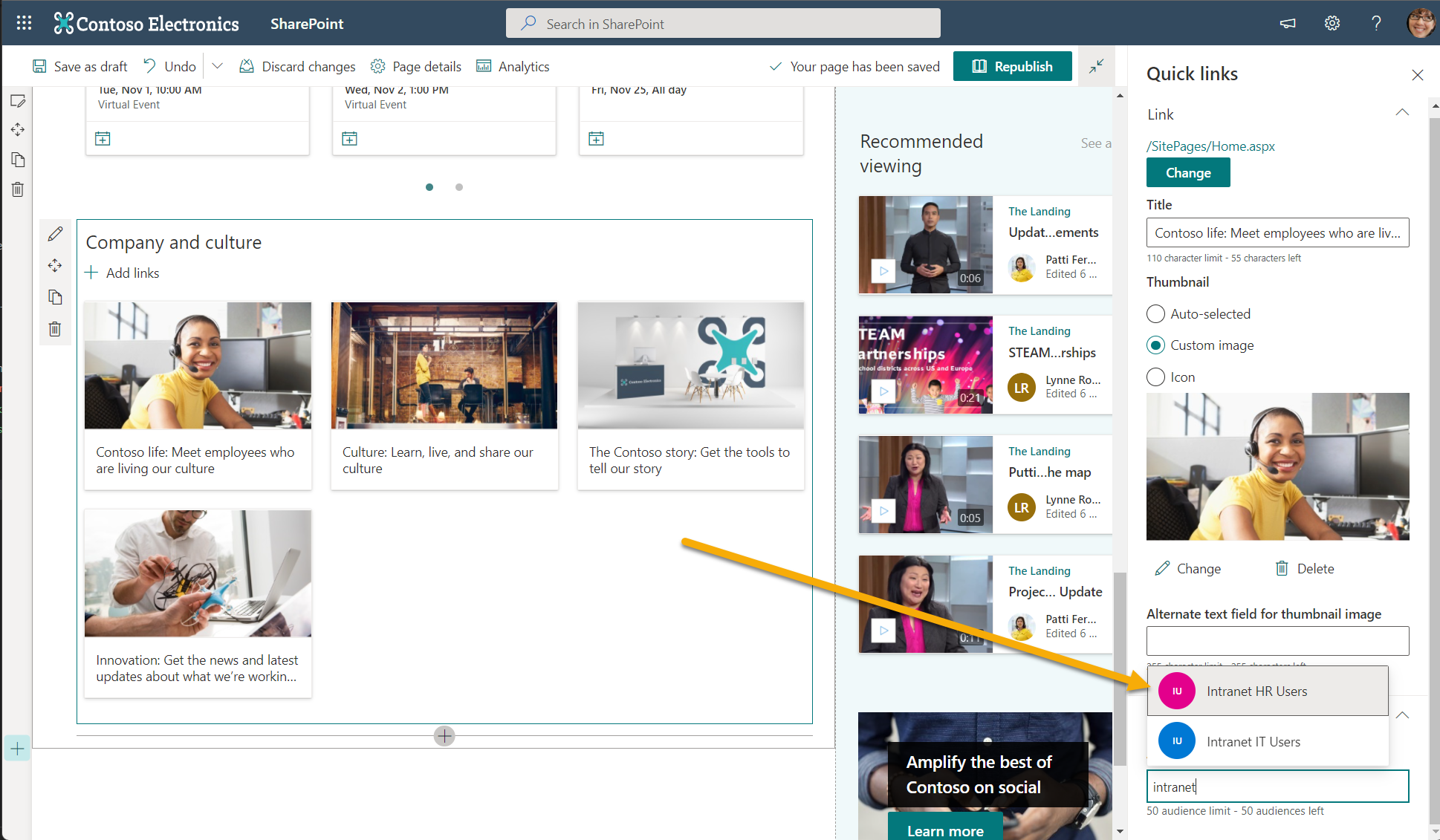1440x840 pixels.
Task: Click Change to modify the link URL
Action: click(1187, 172)
